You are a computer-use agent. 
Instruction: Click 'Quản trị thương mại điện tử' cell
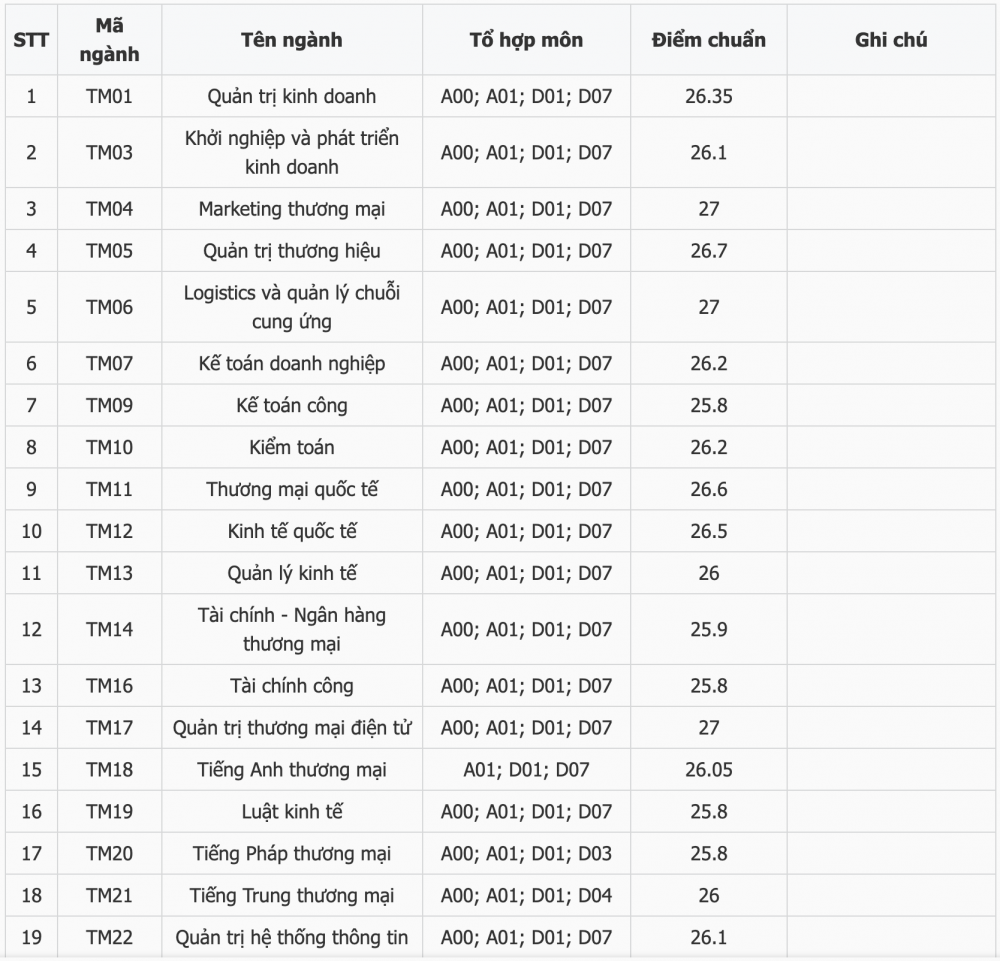[291, 728]
